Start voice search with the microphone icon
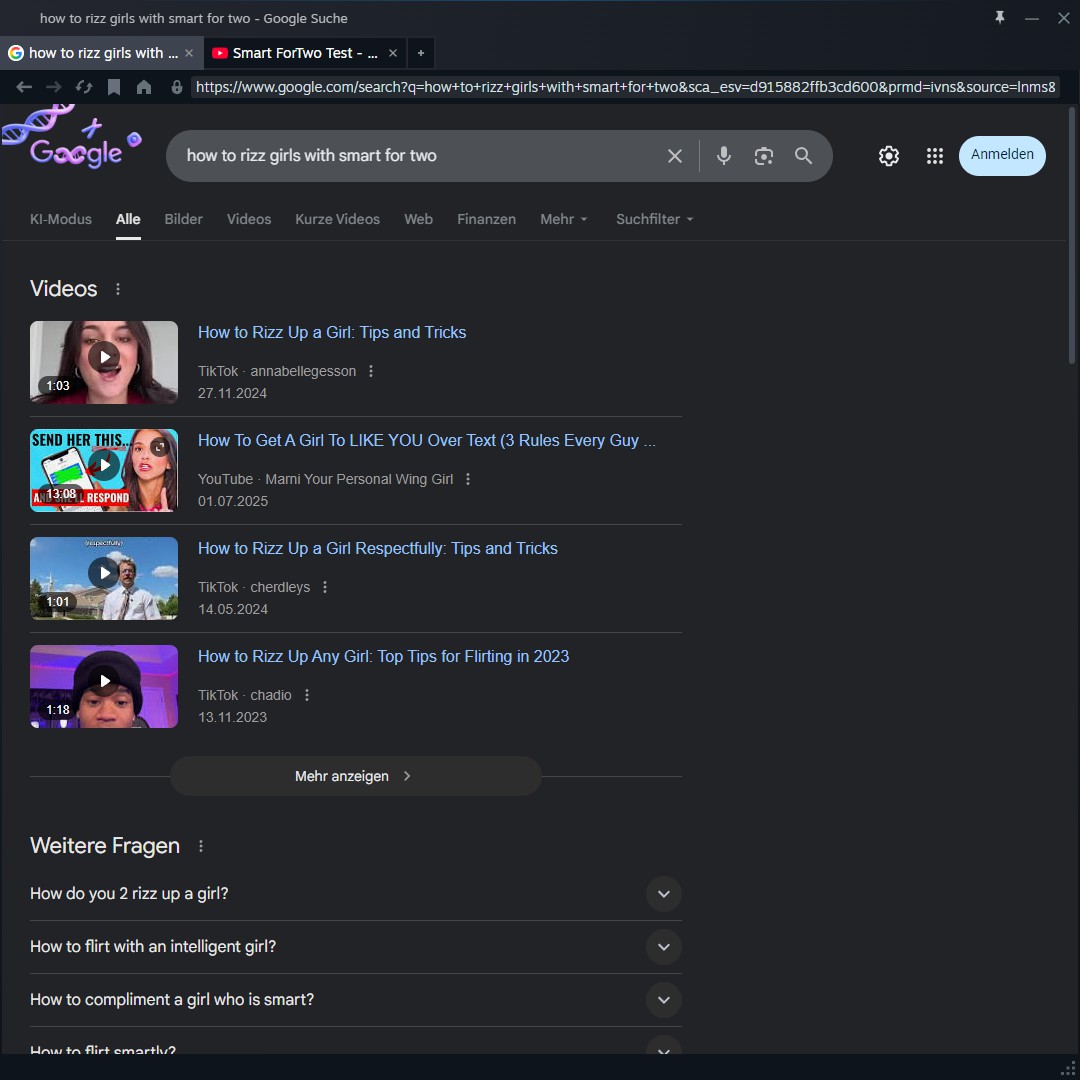The width and height of the screenshot is (1080, 1080). [x=723, y=156]
